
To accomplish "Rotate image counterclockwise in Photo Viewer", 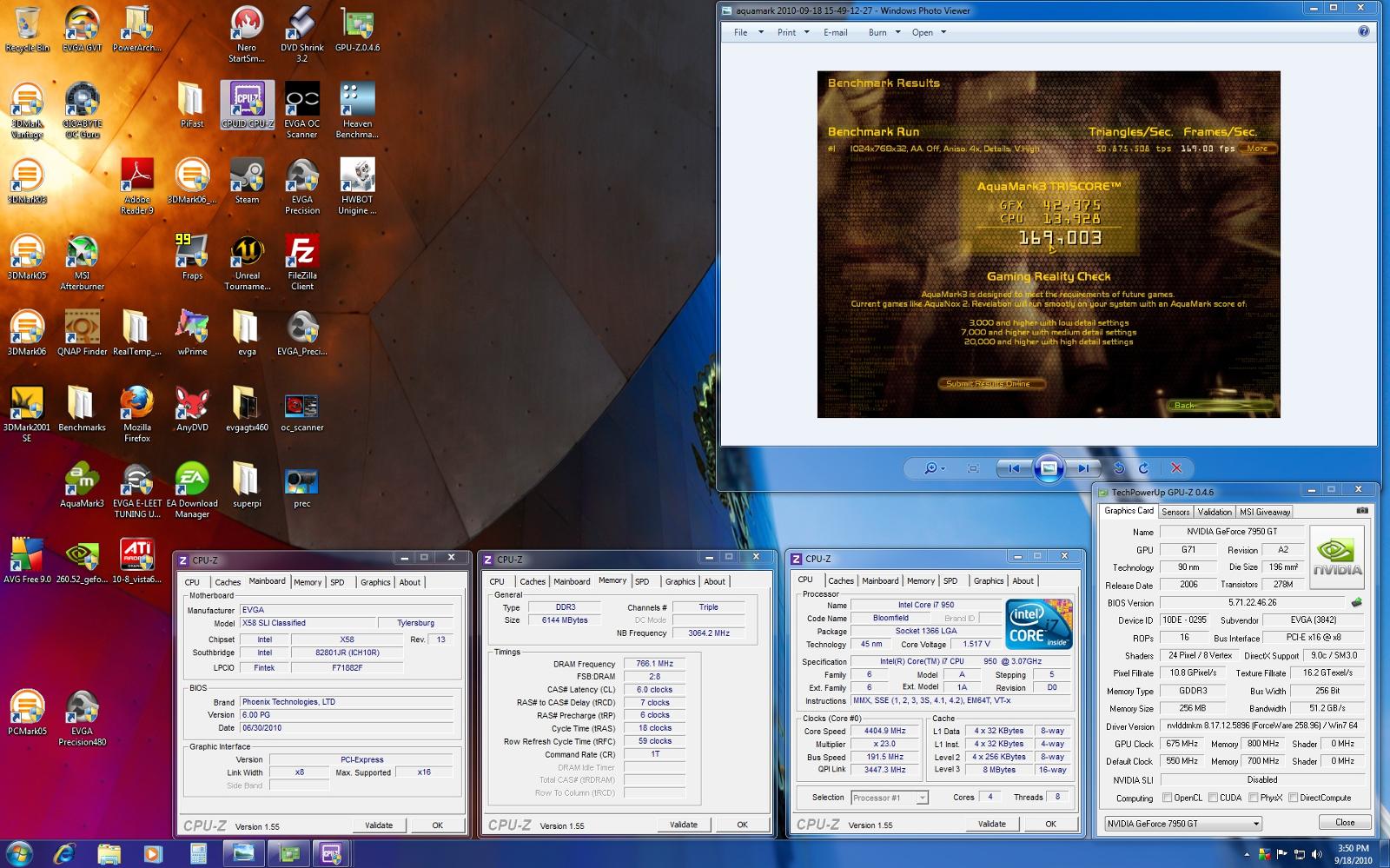I will 1119,468.
